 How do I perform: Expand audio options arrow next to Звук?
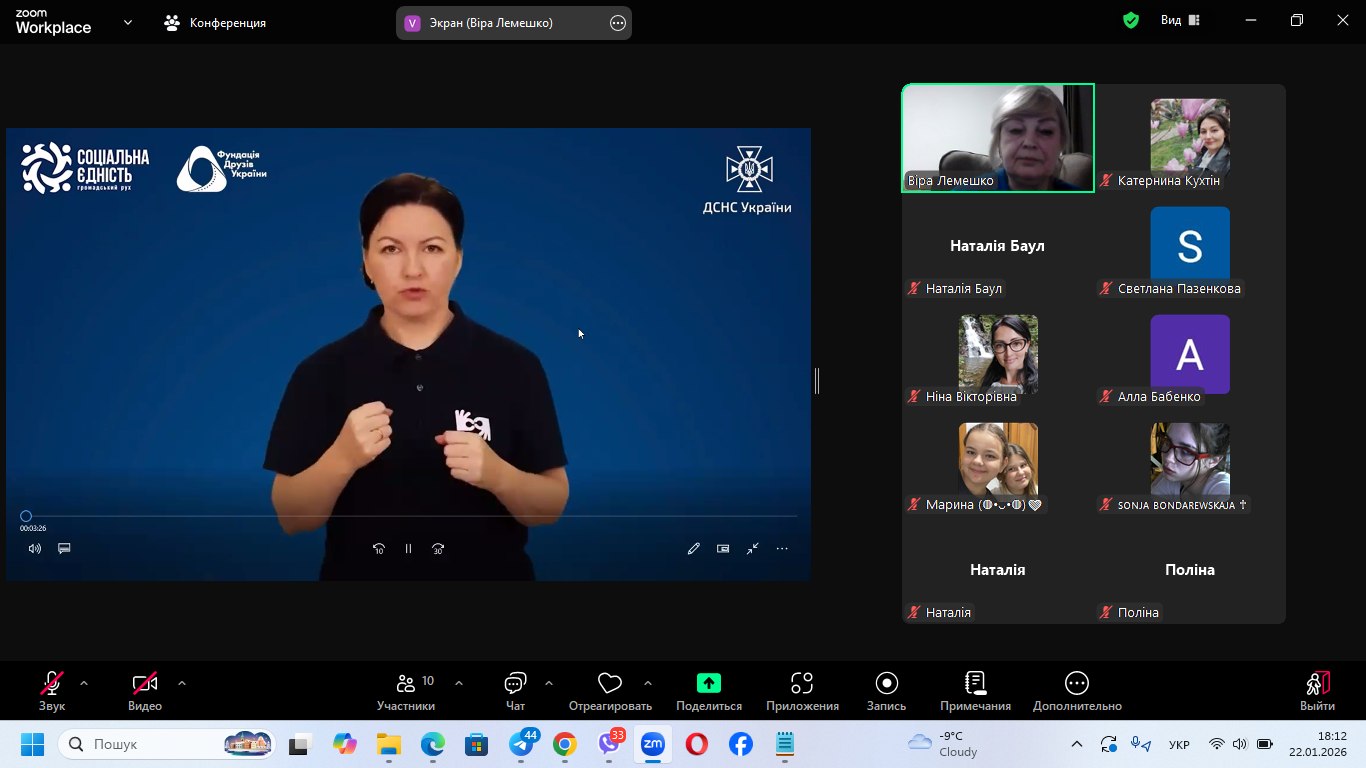click(84, 683)
